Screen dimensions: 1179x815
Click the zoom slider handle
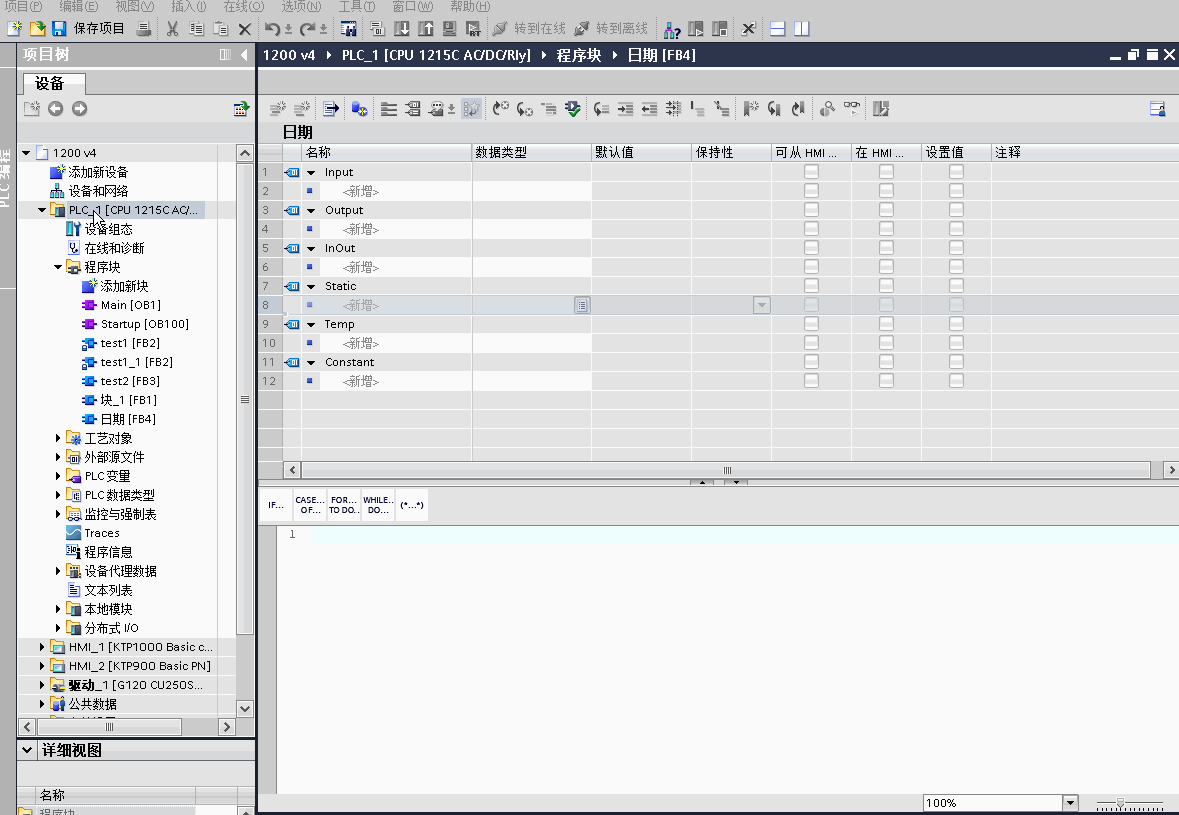[1120, 803]
